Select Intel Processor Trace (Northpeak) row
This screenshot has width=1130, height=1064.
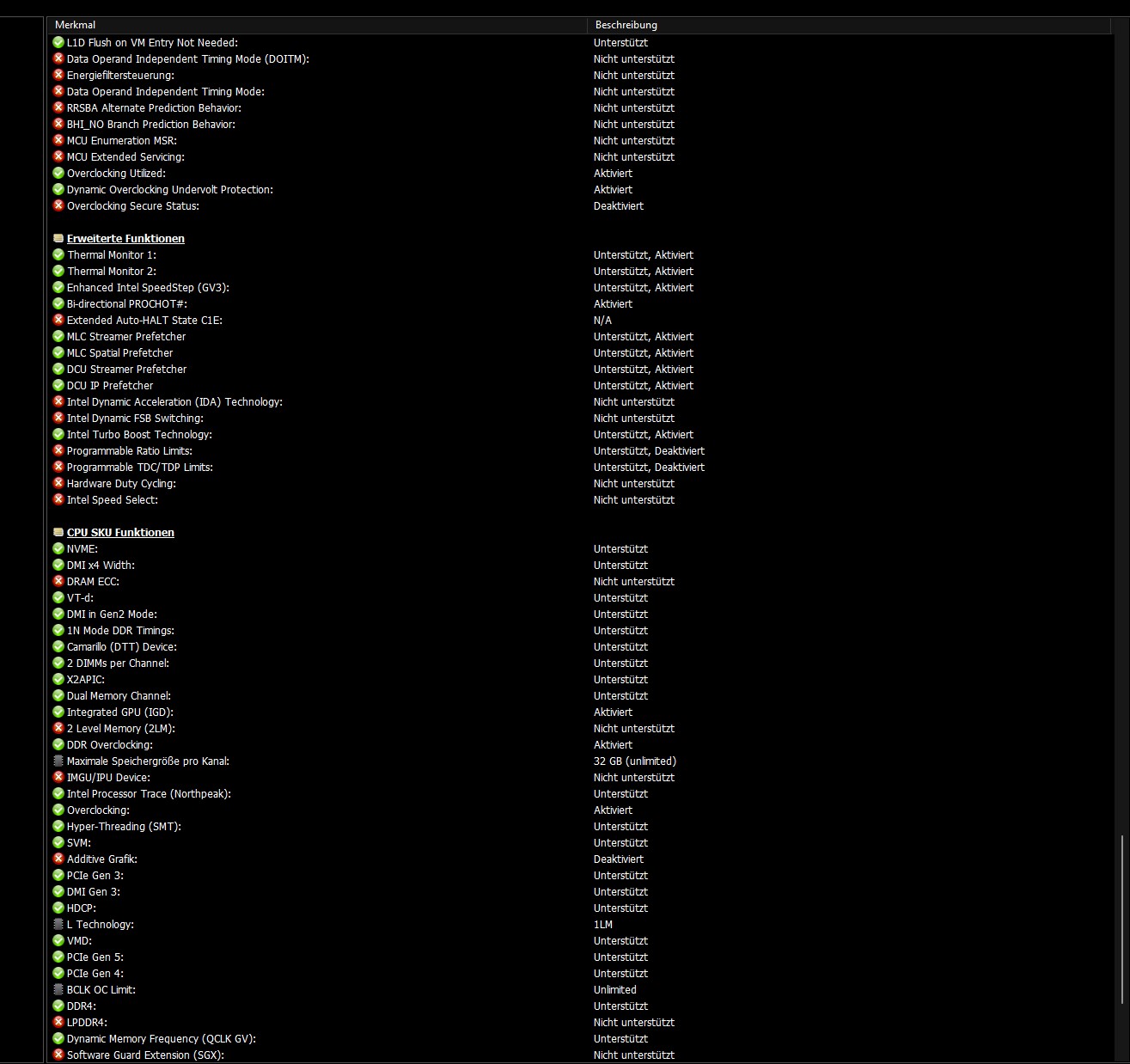pyautogui.click(x=581, y=794)
